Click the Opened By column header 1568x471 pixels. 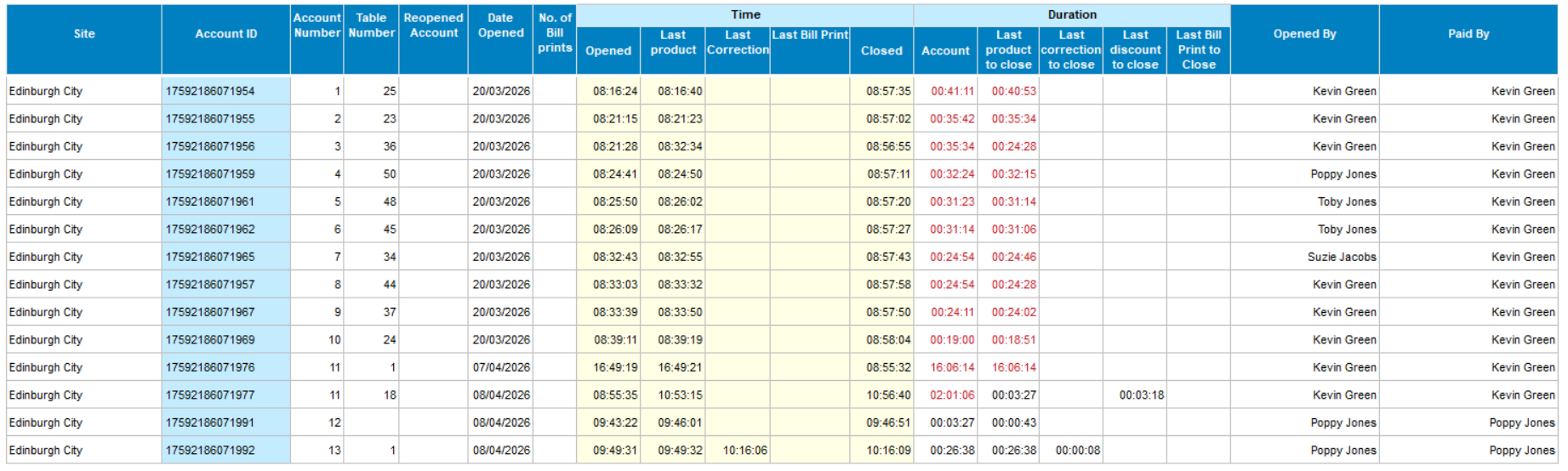1304,34
